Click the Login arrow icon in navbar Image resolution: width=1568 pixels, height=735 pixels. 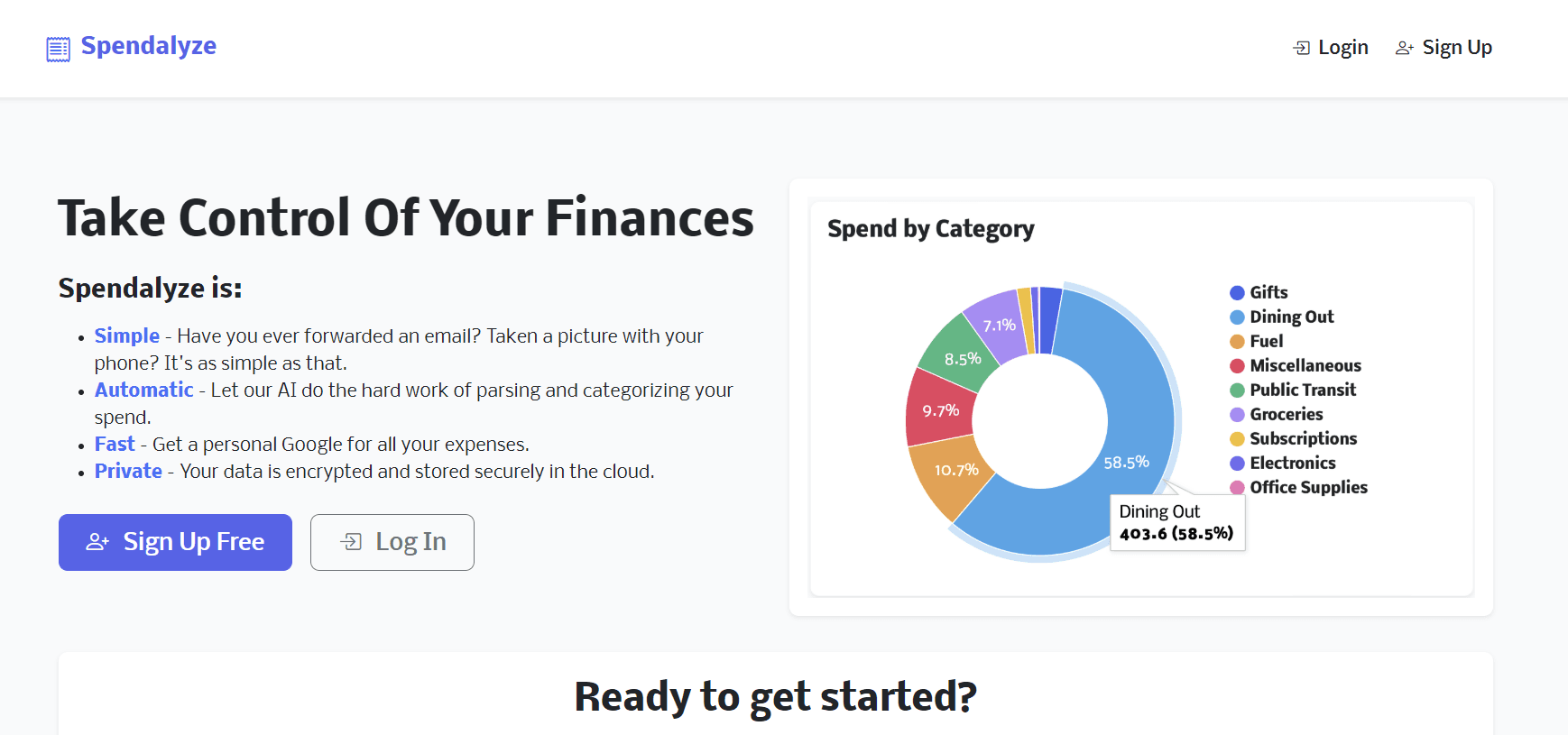(1301, 48)
